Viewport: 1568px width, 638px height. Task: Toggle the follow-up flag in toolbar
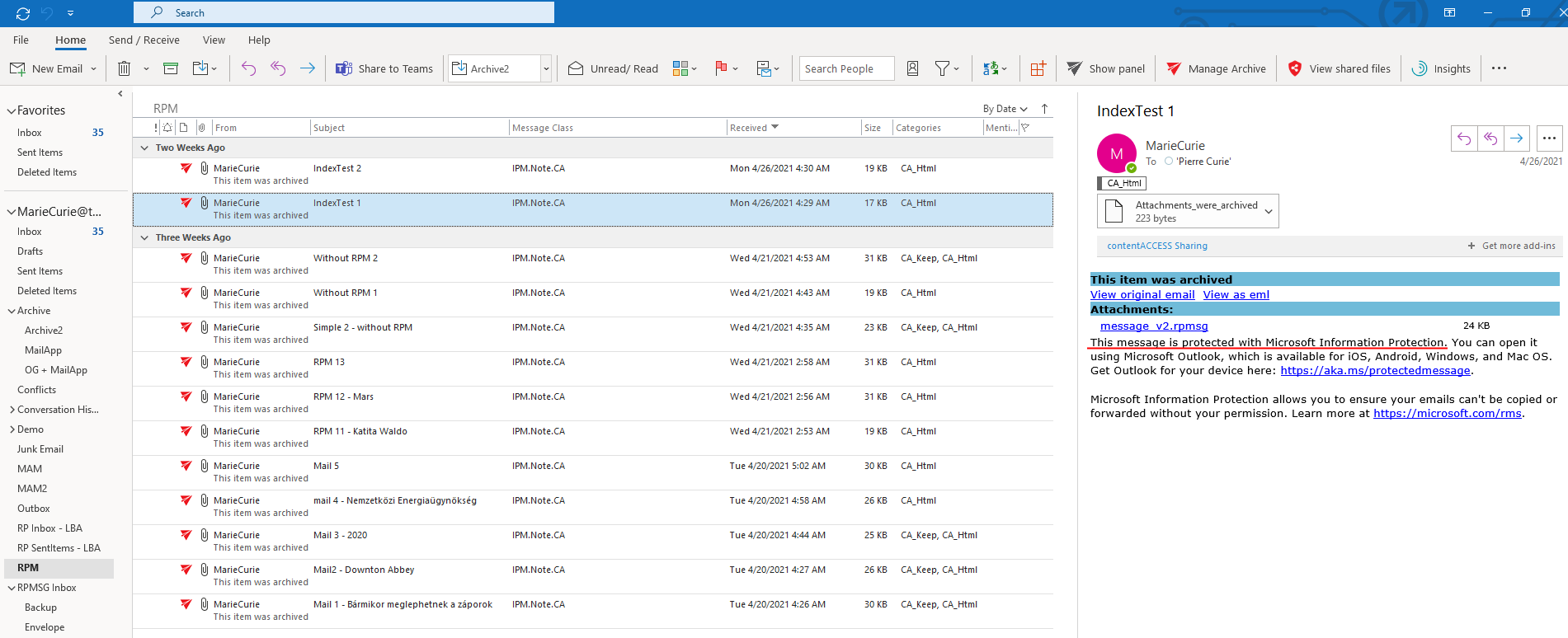tap(721, 69)
